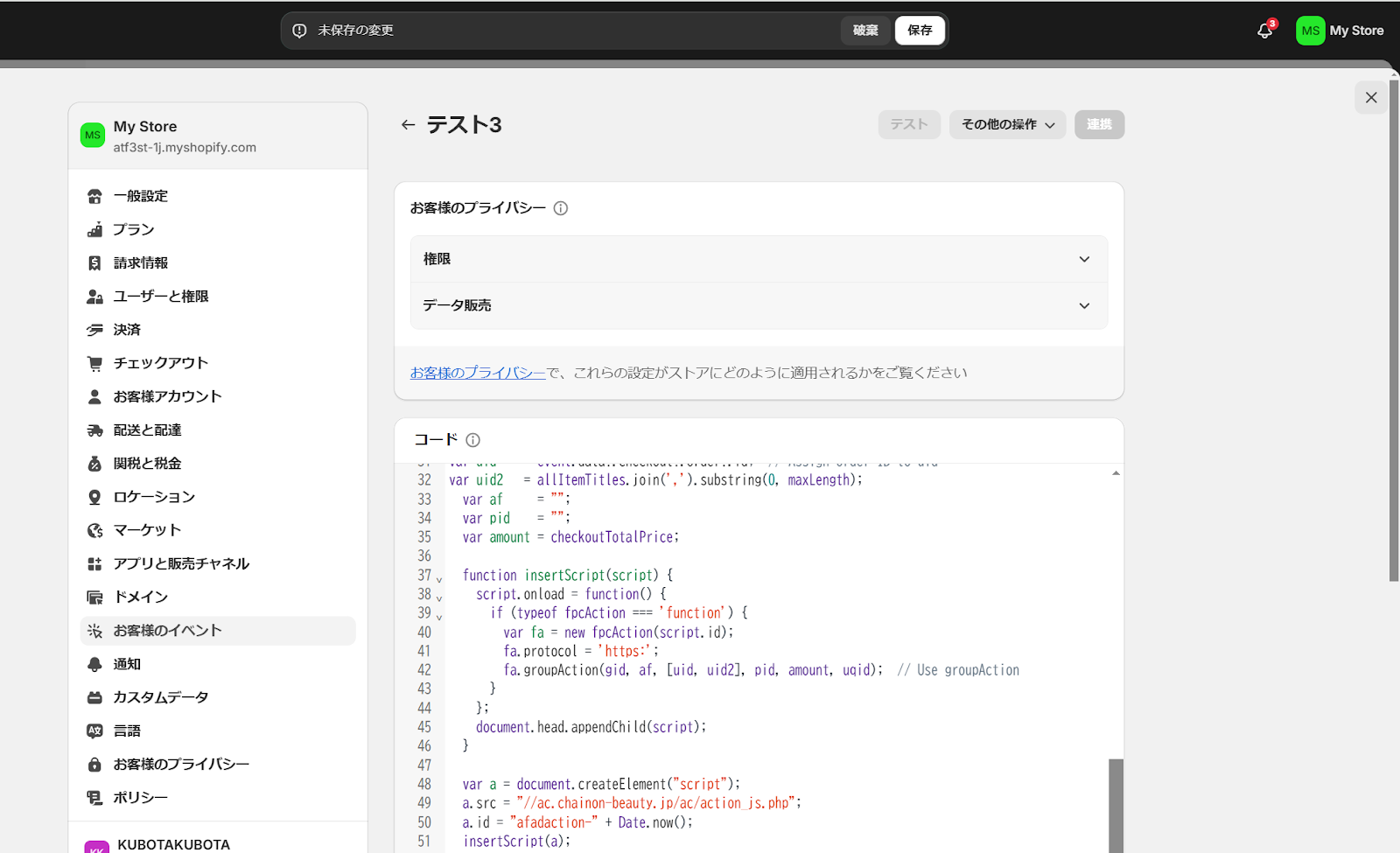Click the 決済 payments icon in sidebar
1400x853 pixels.
point(94,330)
